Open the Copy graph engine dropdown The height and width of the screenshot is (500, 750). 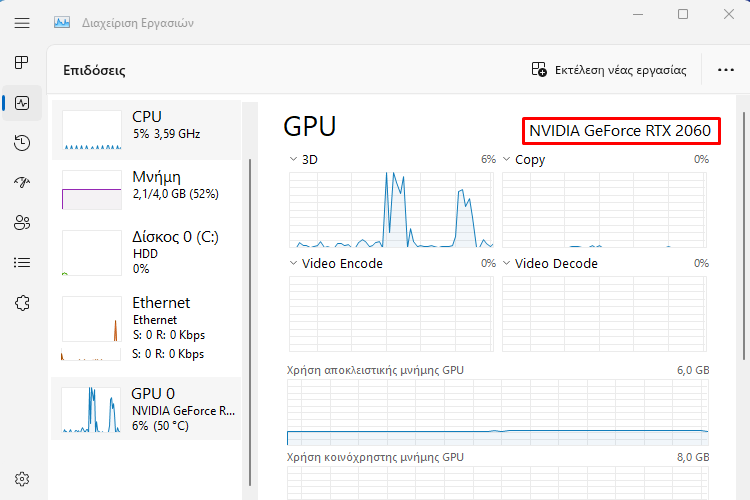(507, 159)
